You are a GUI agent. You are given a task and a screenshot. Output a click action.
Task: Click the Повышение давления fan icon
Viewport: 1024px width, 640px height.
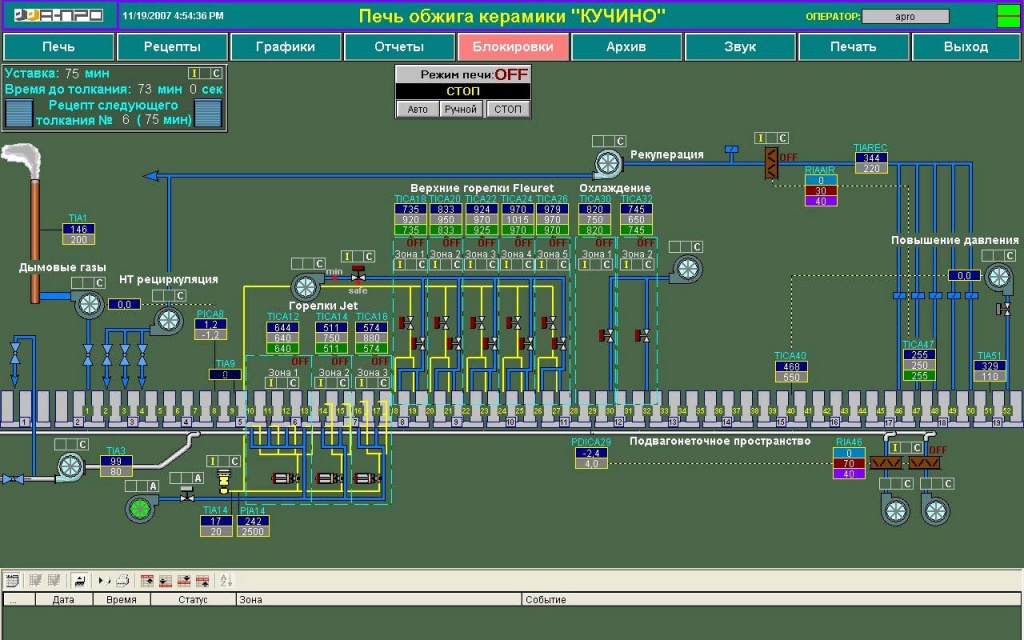(997, 278)
